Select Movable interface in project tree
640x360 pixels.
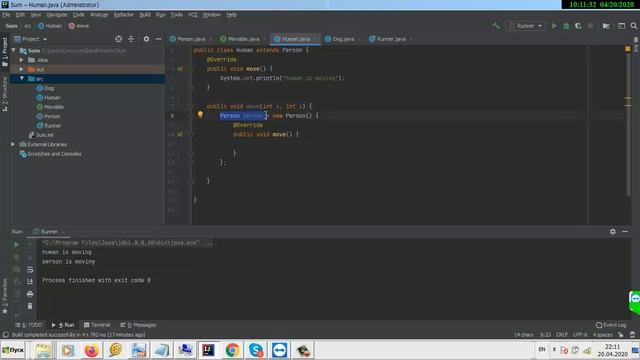(x=53, y=107)
